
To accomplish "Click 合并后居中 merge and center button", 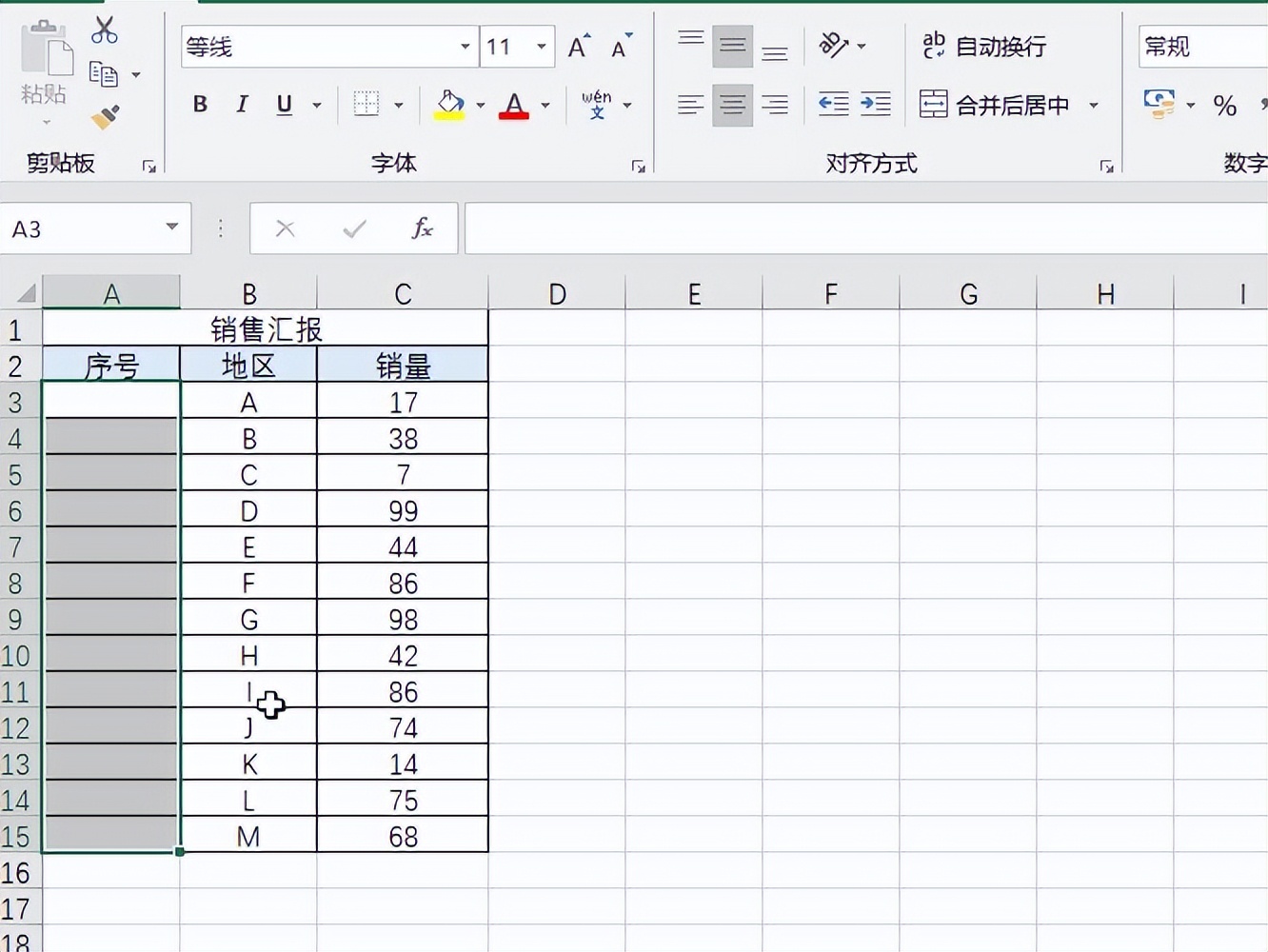I will [995, 105].
